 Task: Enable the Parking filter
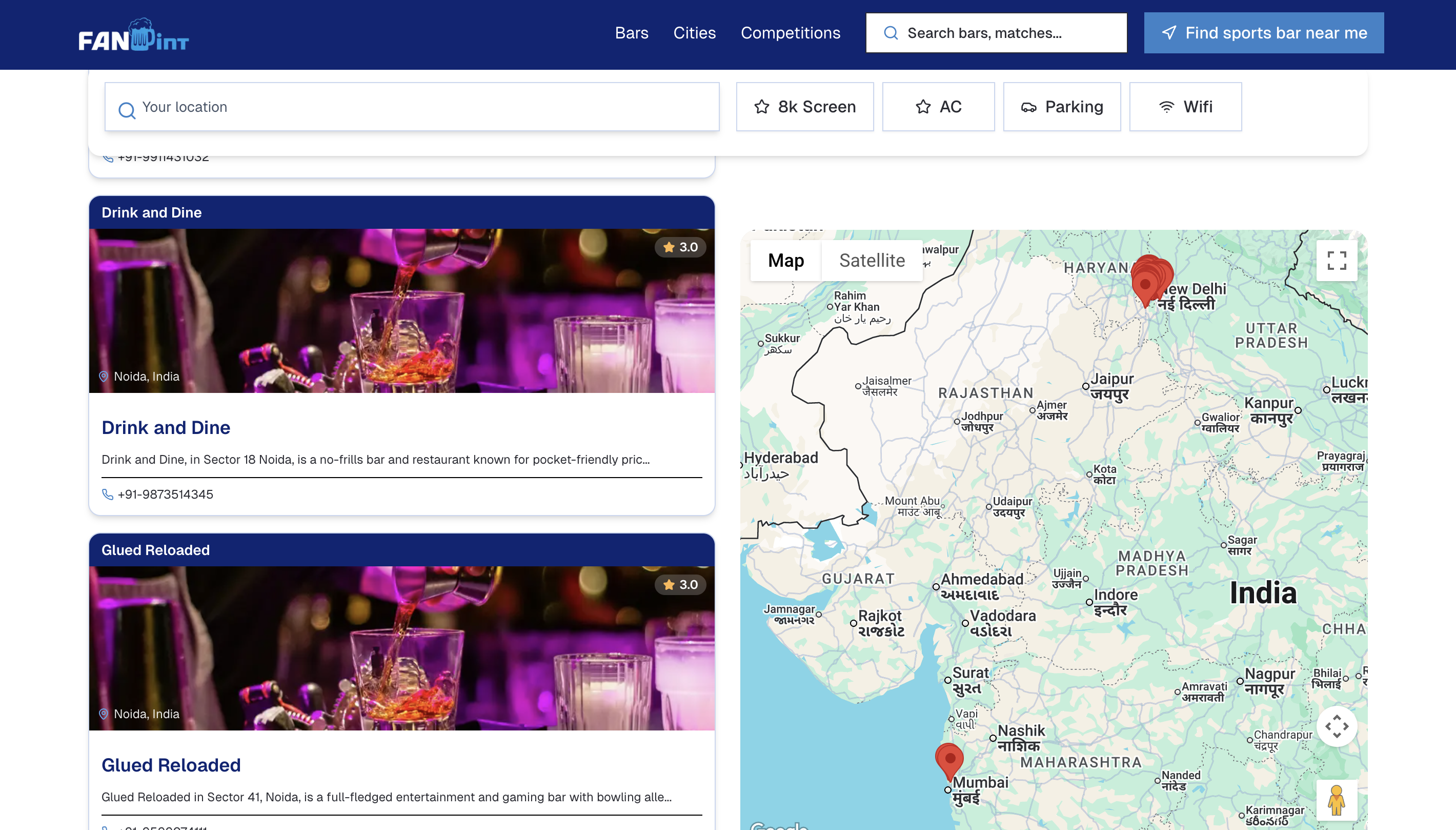pyautogui.click(x=1061, y=107)
